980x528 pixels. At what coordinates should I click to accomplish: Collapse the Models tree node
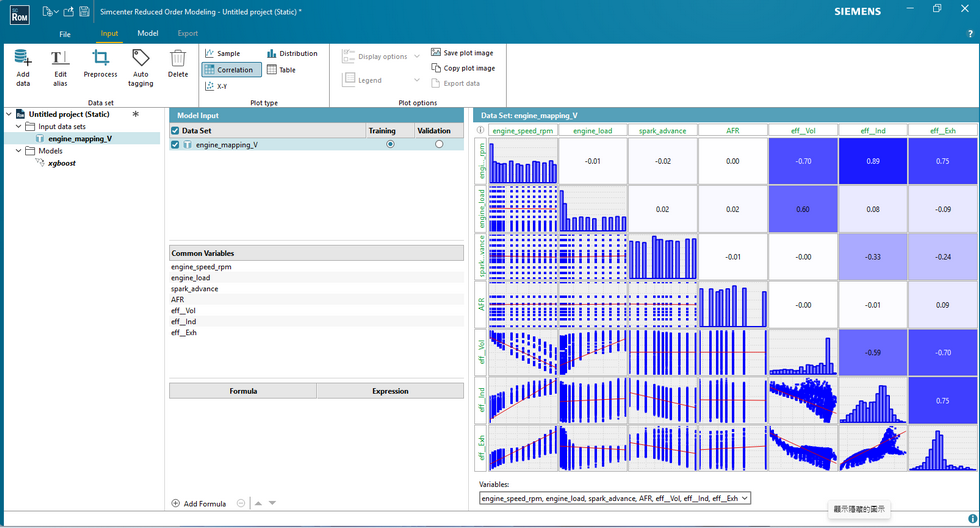pos(18,151)
